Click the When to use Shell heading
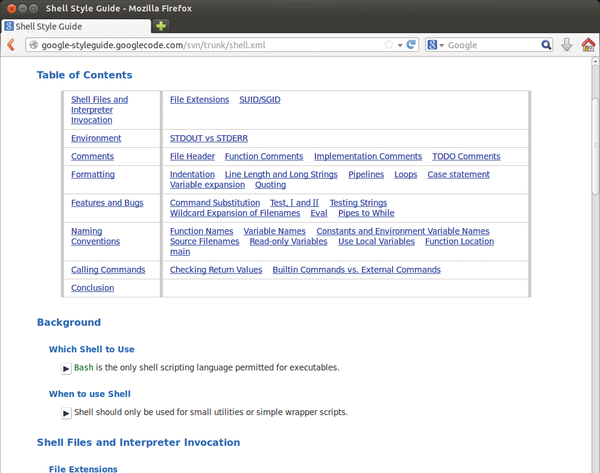 (90, 394)
